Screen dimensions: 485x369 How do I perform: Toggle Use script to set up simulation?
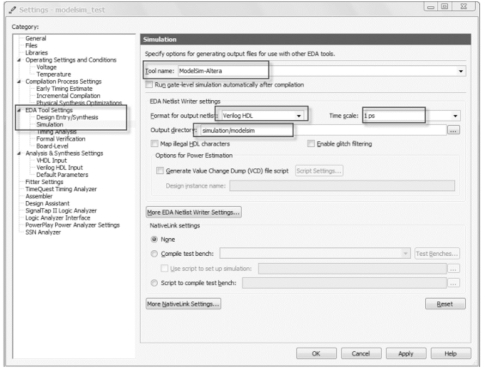tap(164, 268)
